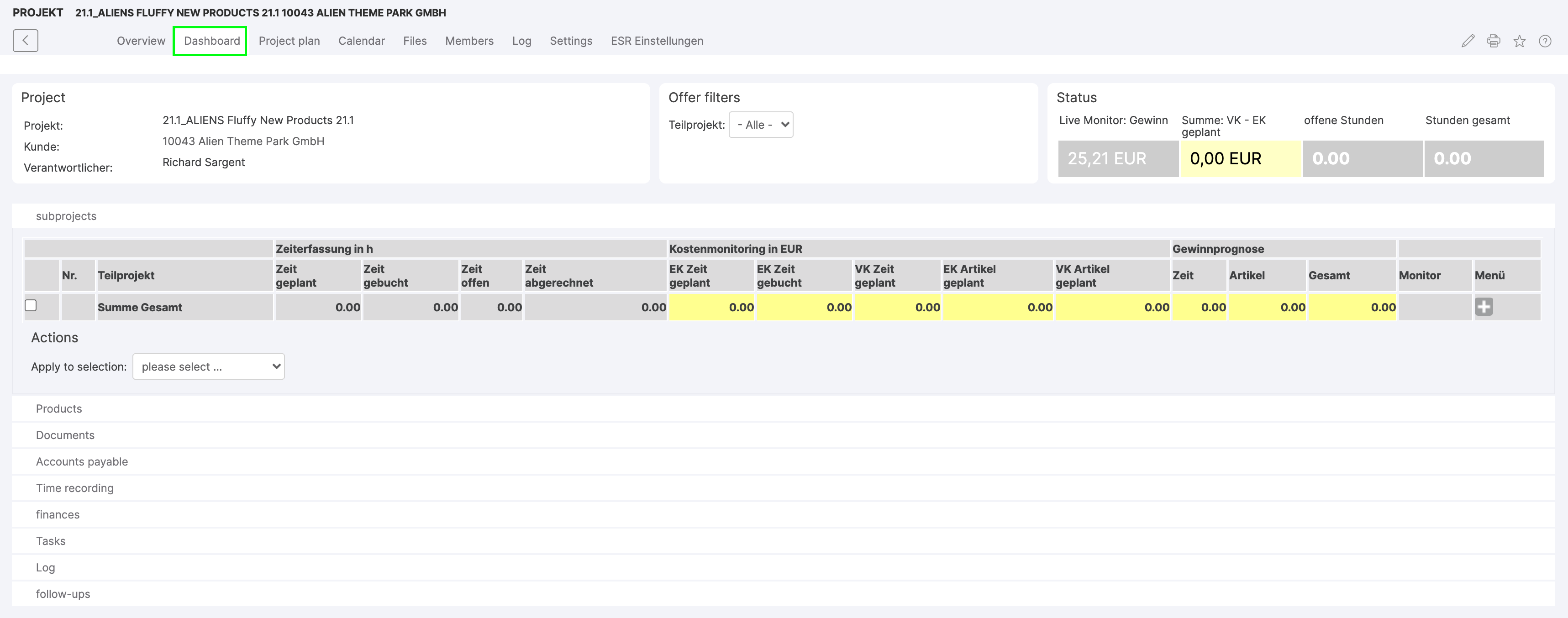Click the printer icon
The width and height of the screenshot is (1568, 618).
1493,41
